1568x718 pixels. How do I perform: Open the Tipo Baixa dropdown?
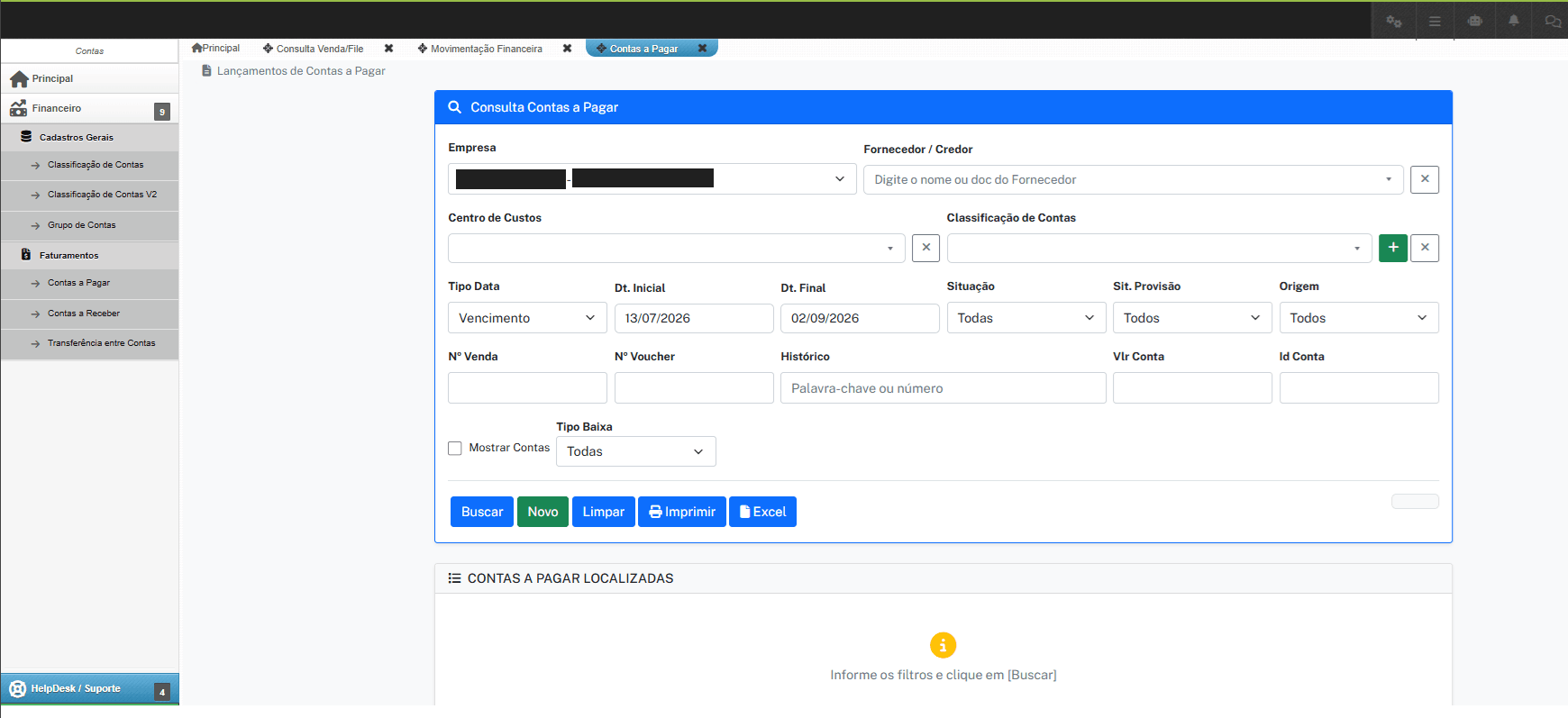636,451
